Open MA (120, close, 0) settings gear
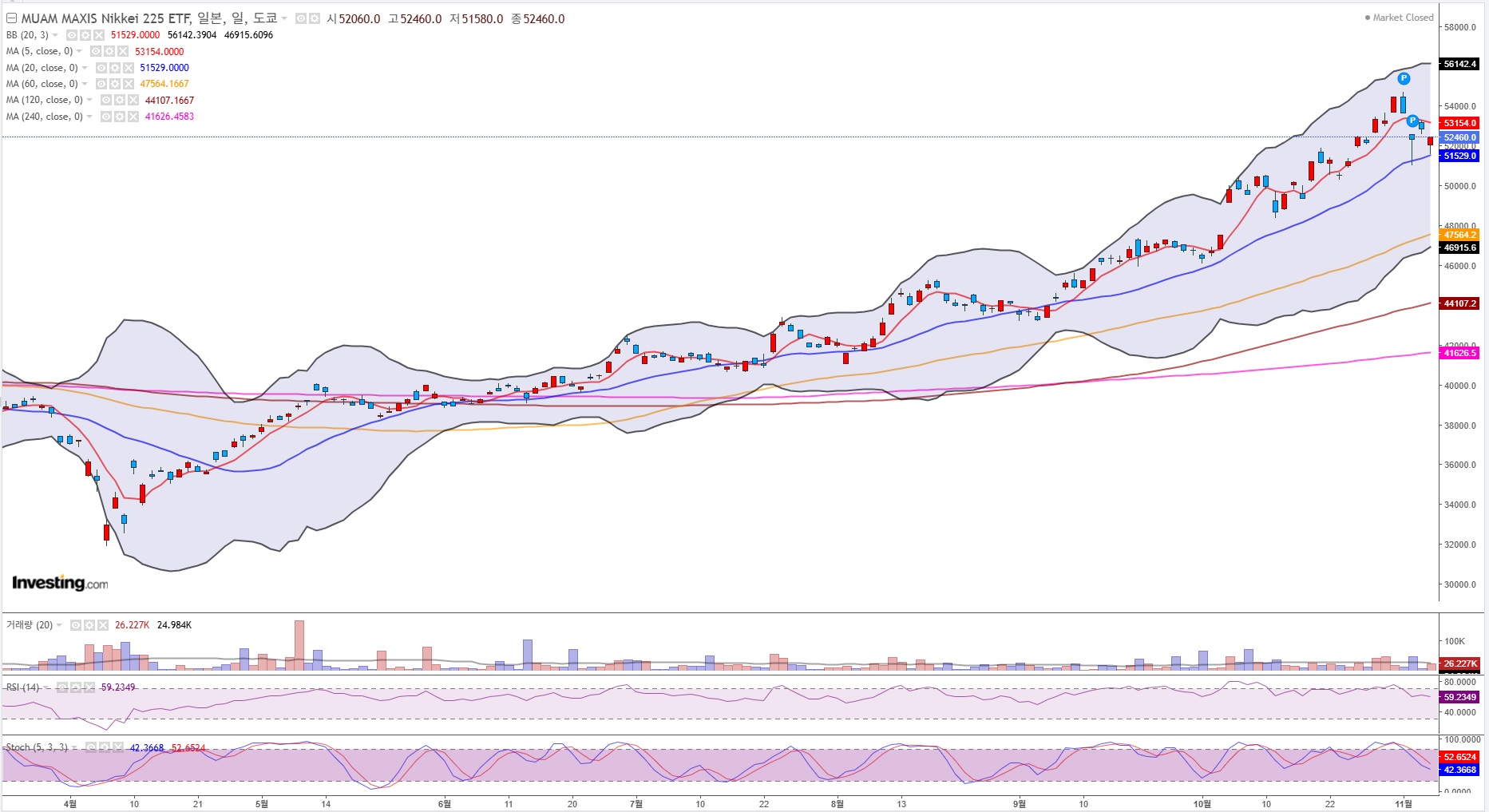This screenshot has width=1489, height=812. click(x=120, y=101)
